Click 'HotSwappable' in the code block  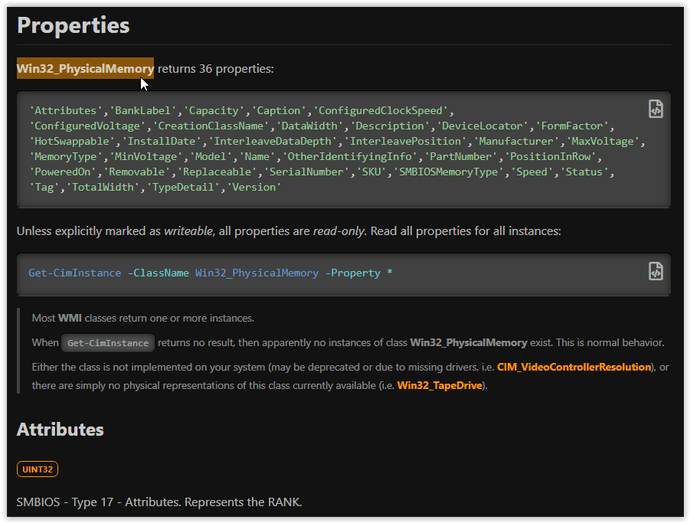72,141
